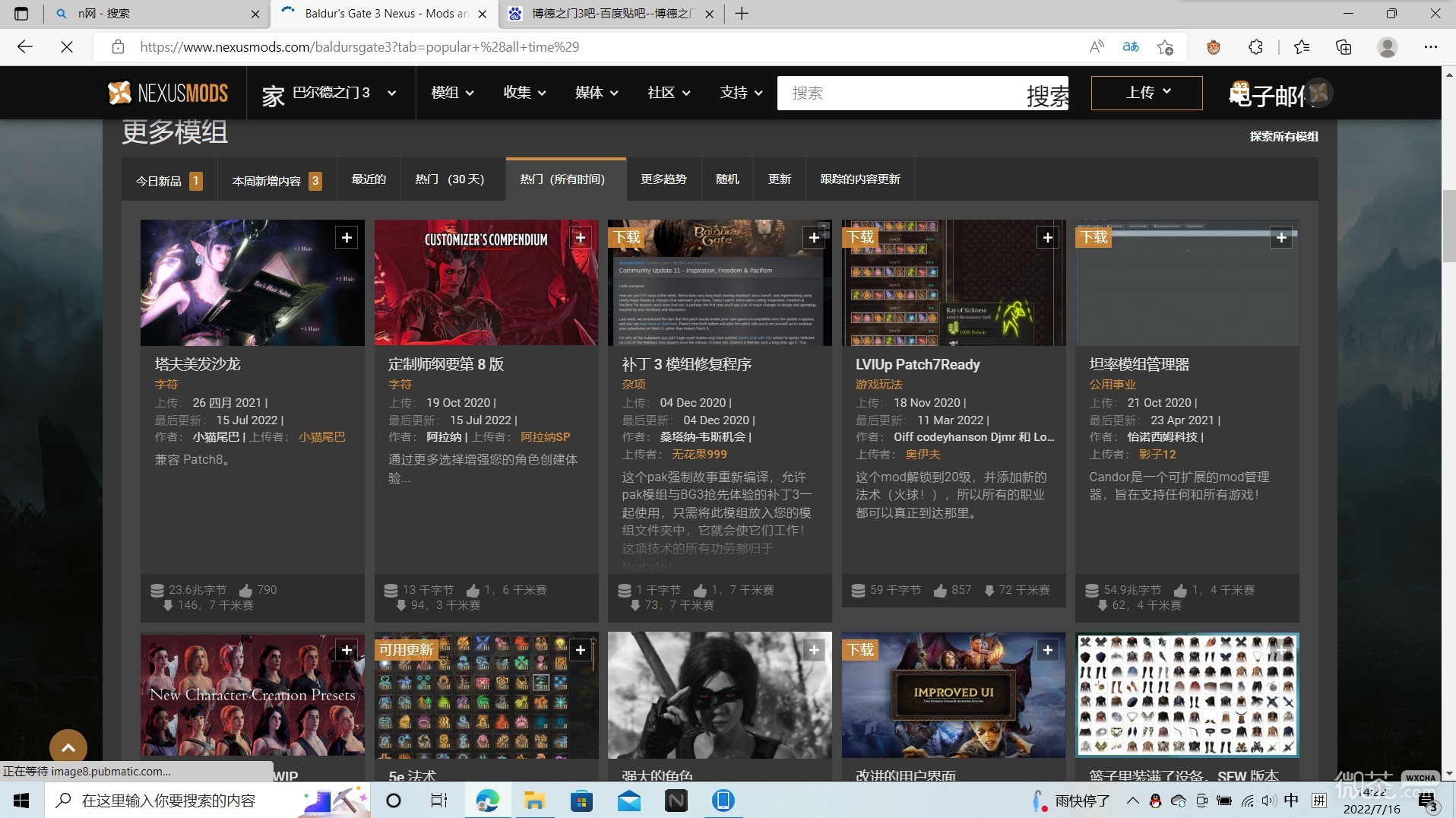This screenshot has height=818, width=1456.
Task: Click the Nexus Mods logo
Action: [x=168, y=93]
